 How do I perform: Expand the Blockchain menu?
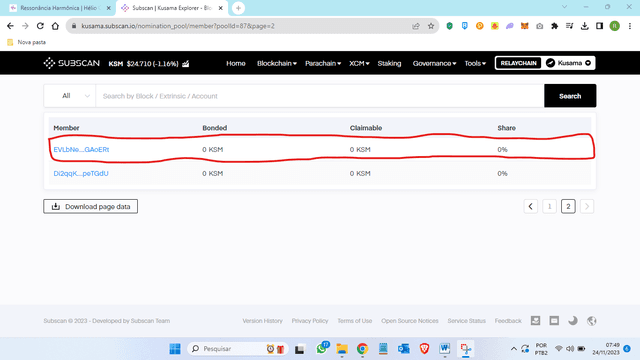277,63
